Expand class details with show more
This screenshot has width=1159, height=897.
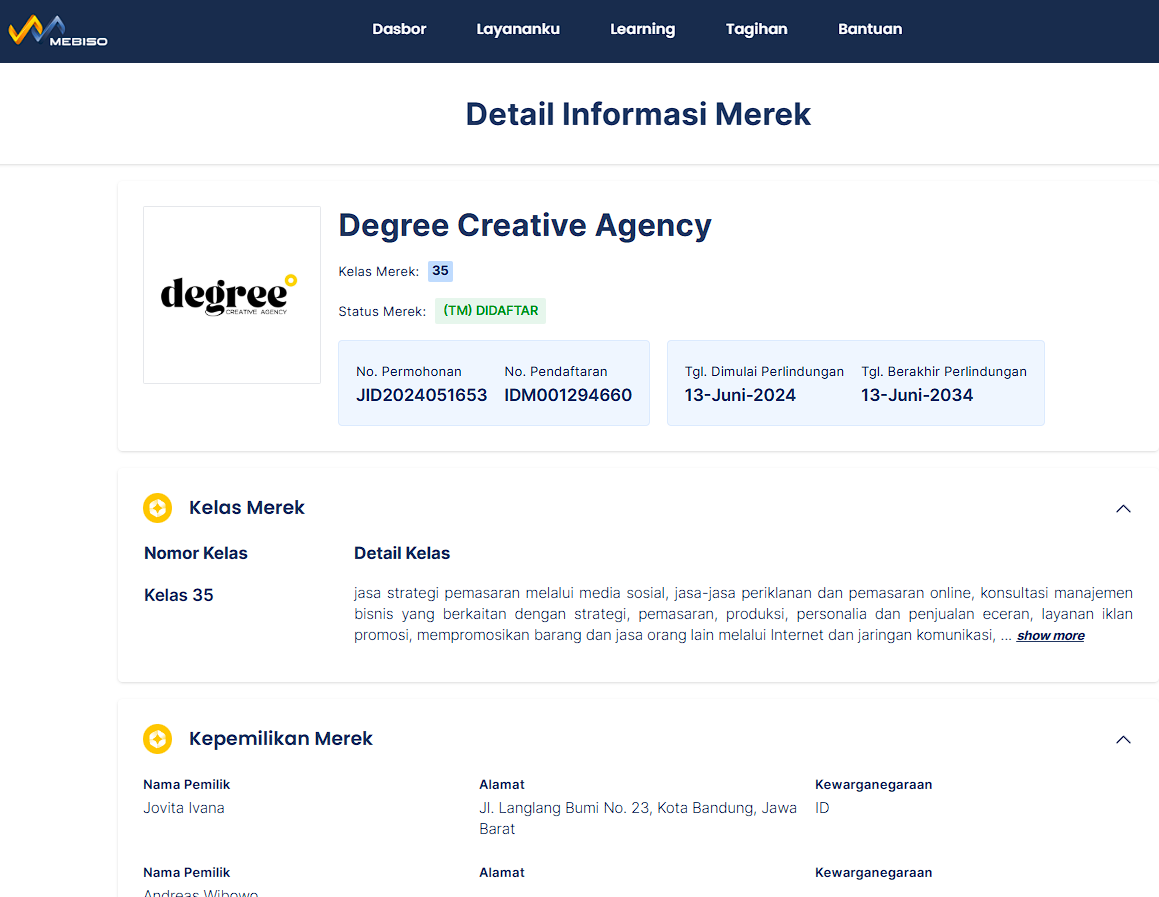pyautogui.click(x=1050, y=635)
